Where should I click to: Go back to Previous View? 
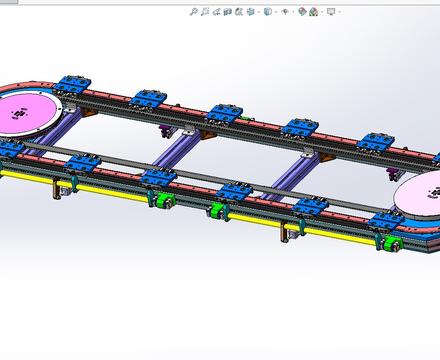pyautogui.click(x=216, y=12)
